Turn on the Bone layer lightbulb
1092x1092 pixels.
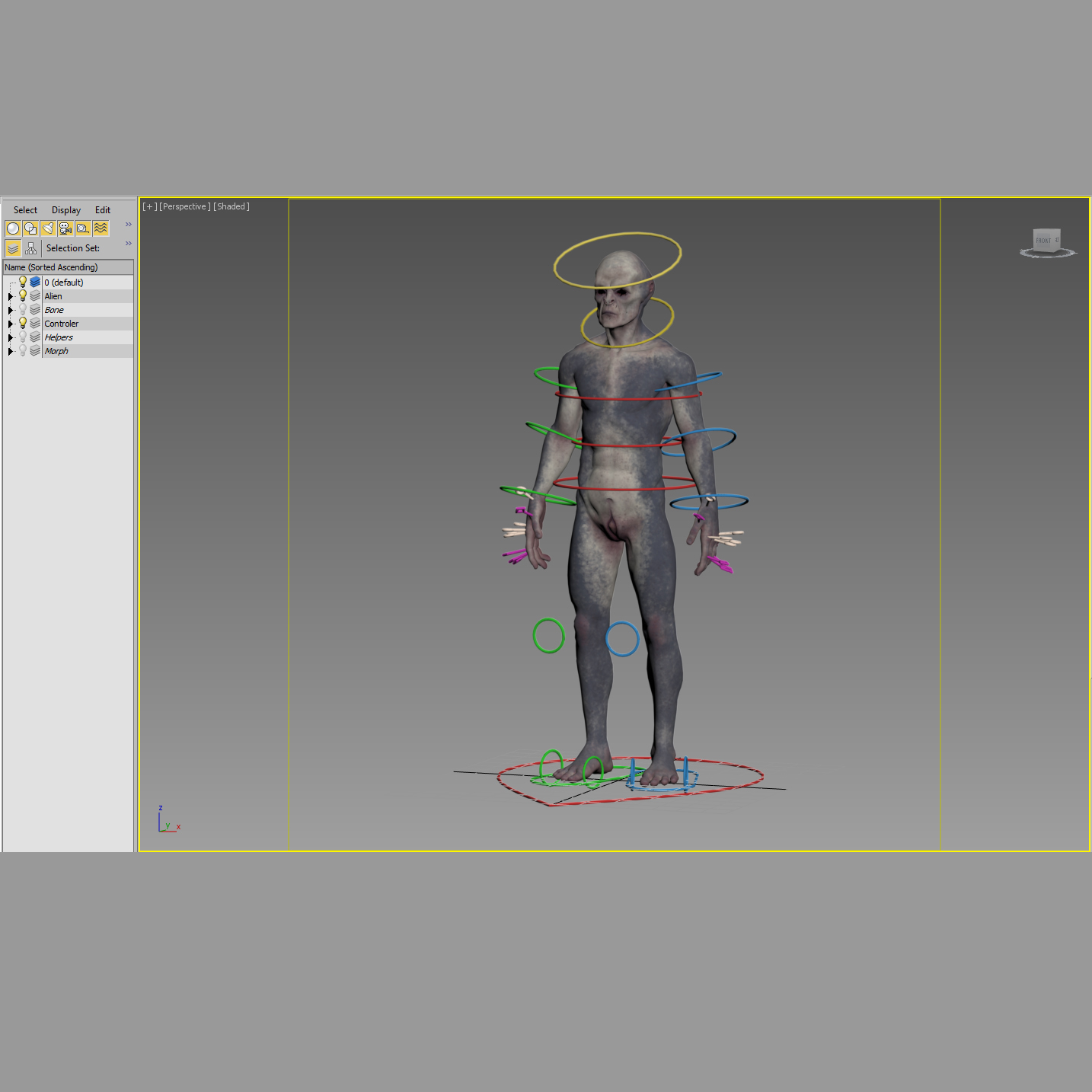(23, 309)
